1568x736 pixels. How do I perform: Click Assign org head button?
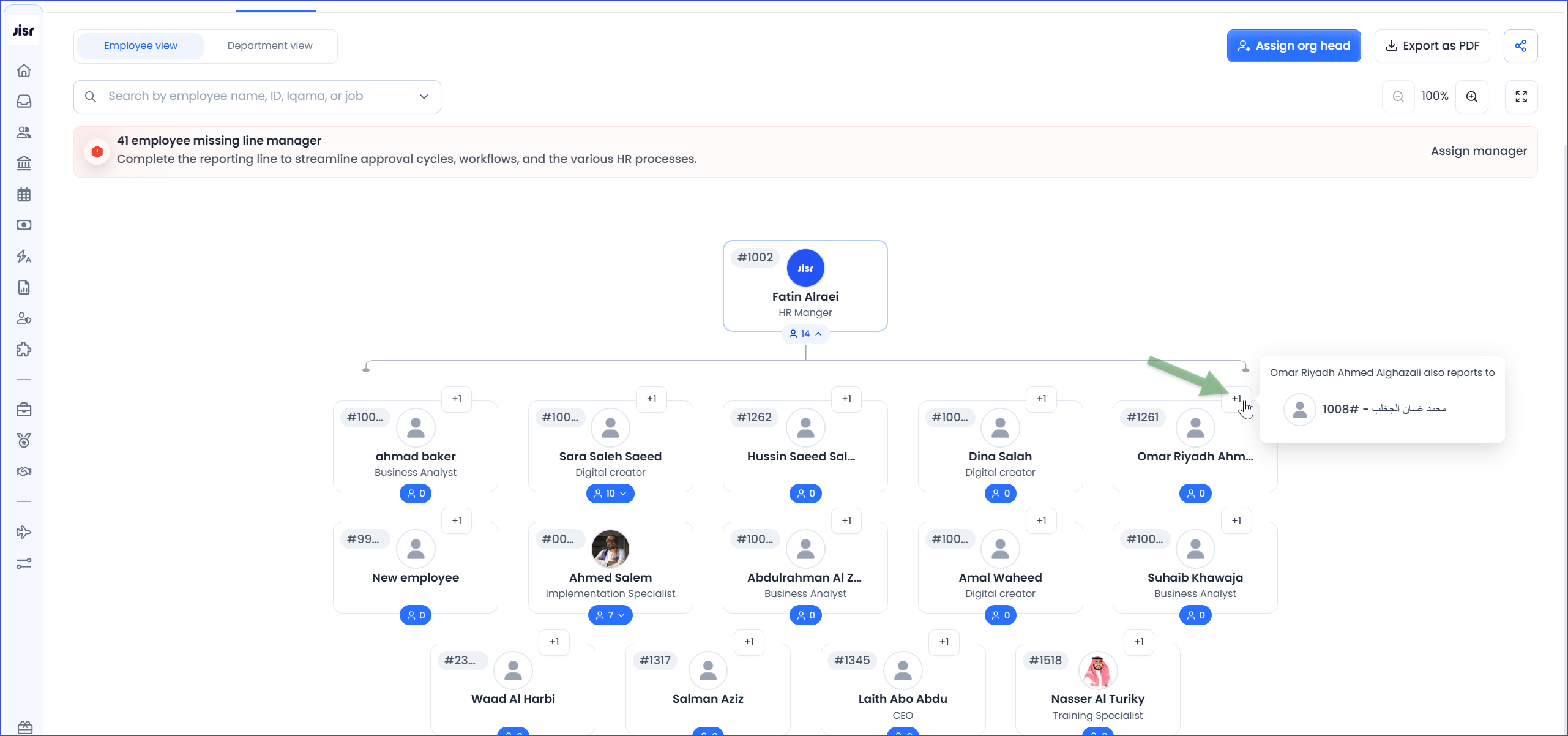pyautogui.click(x=1293, y=46)
